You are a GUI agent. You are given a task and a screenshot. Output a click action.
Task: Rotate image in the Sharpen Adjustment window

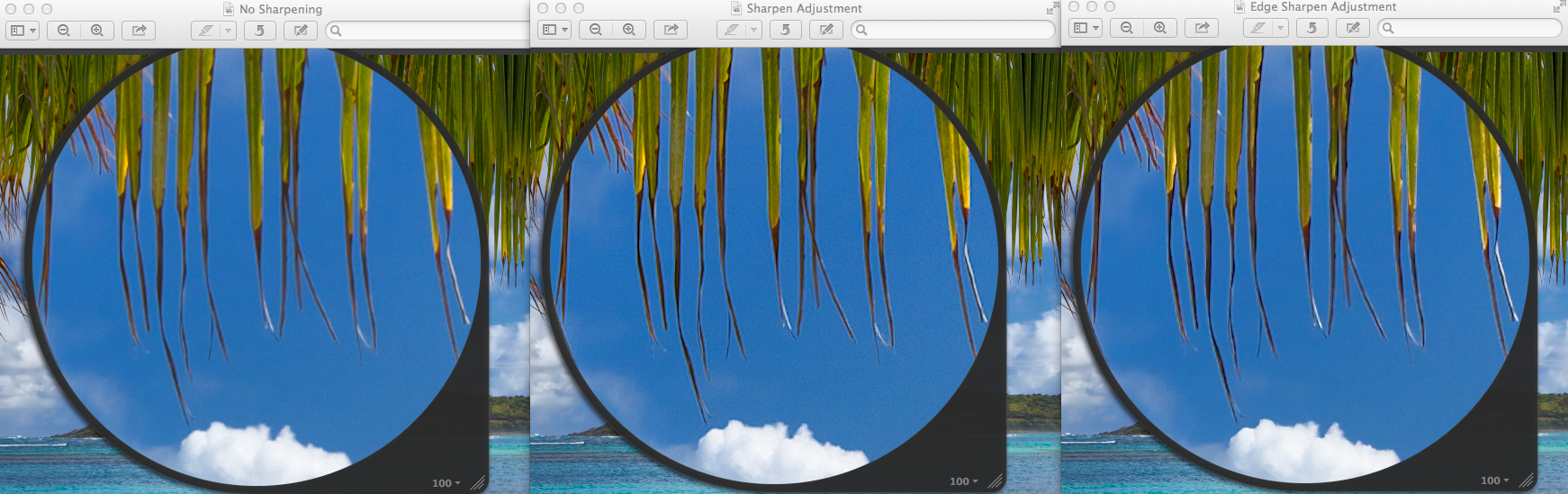[x=785, y=30]
